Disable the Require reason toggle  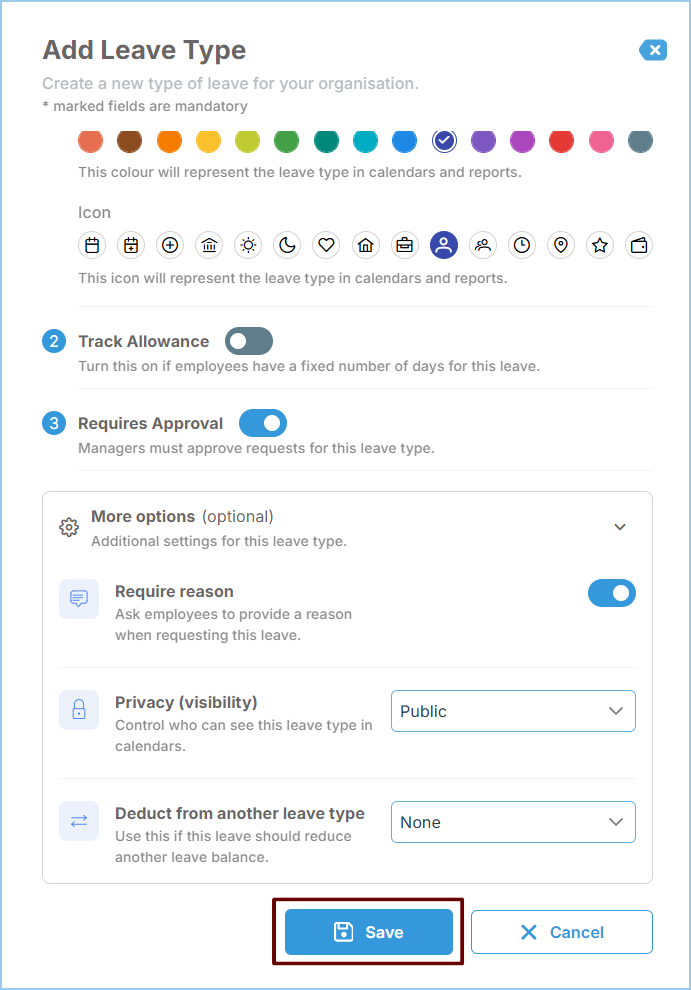click(x=612, y=593)
